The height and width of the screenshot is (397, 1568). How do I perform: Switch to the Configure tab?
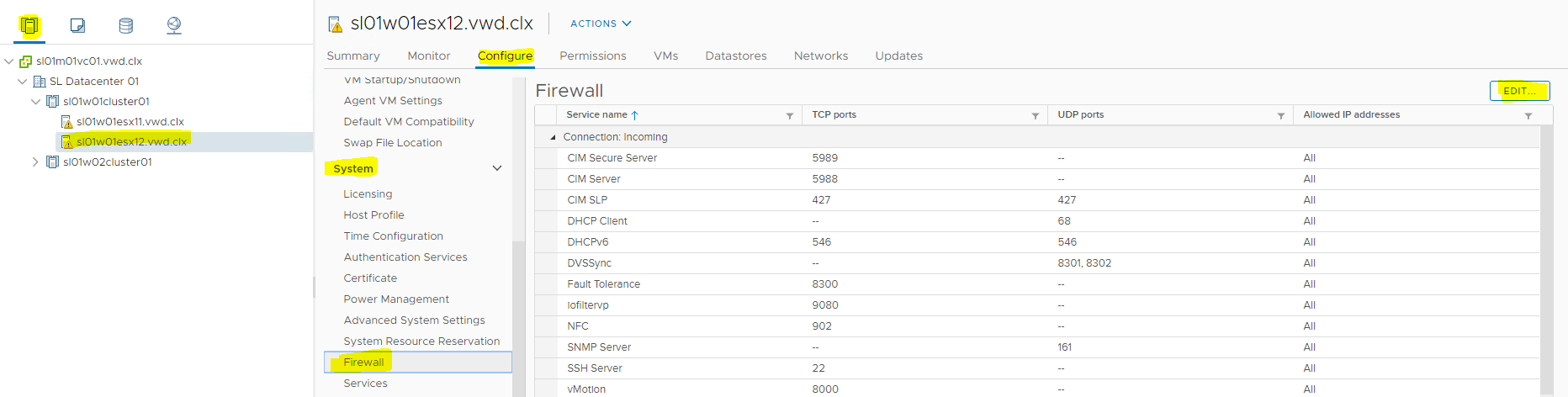506,56
